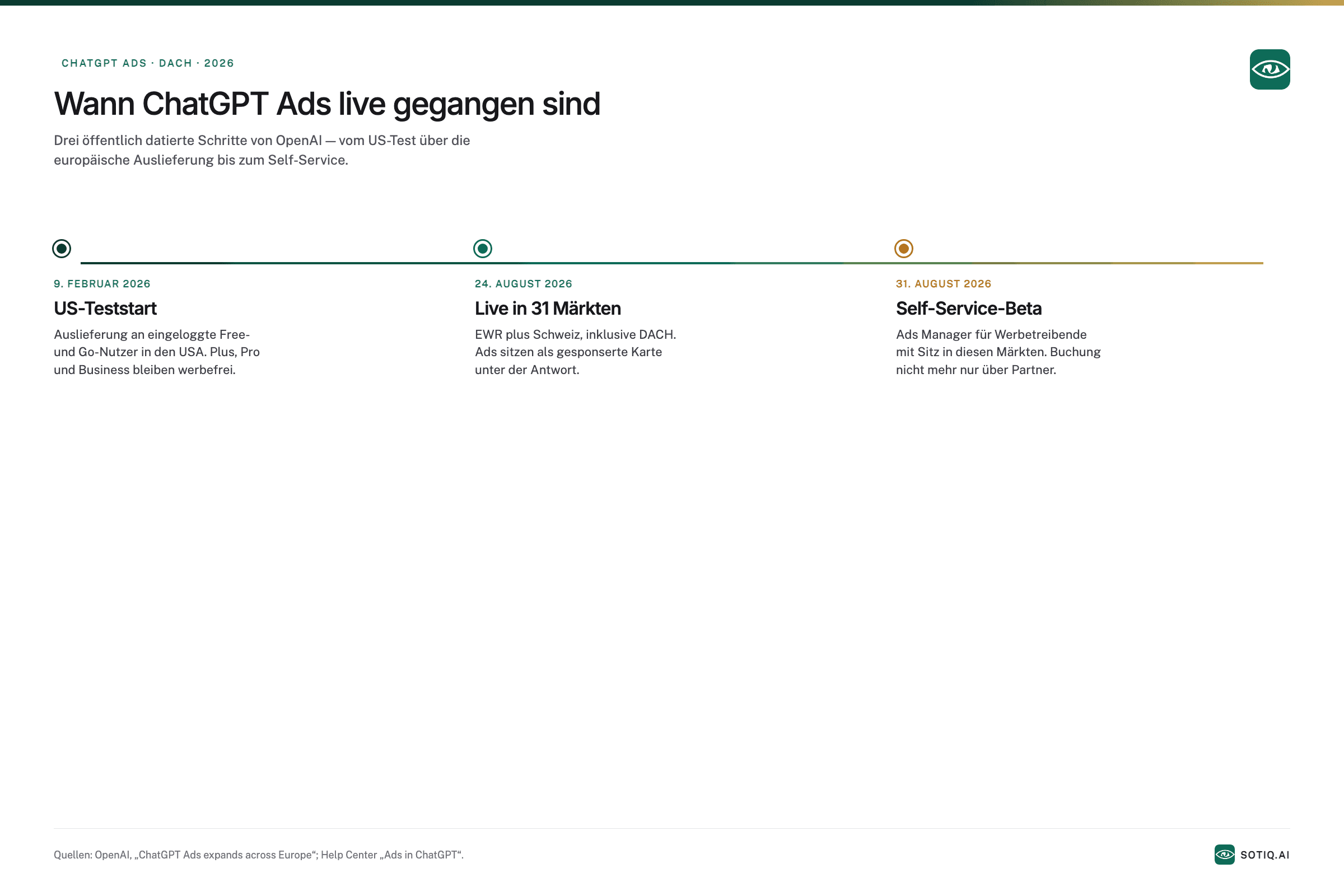This screenshot has width=1344, height=896.
Task: Click the "Self-Service-Beta" heading
Action: point(969,309)
